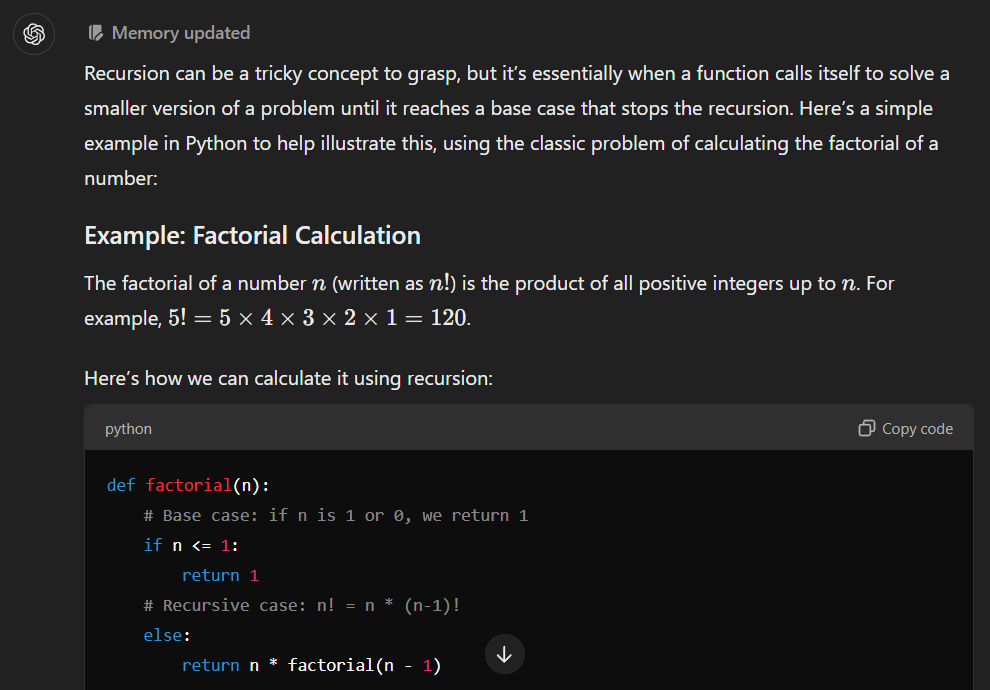
Task: Click the recursive return statement line
Action: coord(310,665)
